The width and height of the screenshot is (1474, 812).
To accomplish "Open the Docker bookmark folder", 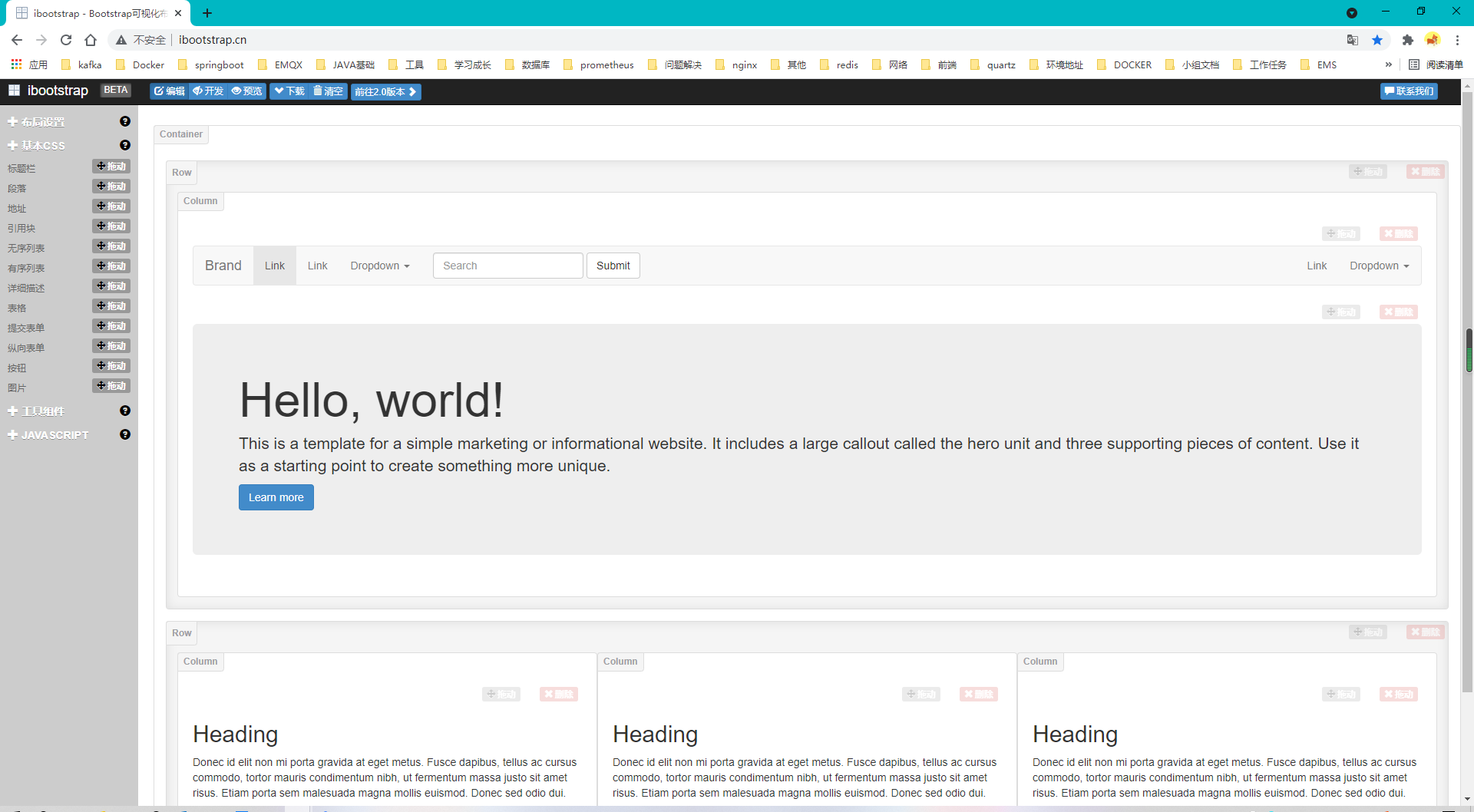I will [x=140, y=64].
